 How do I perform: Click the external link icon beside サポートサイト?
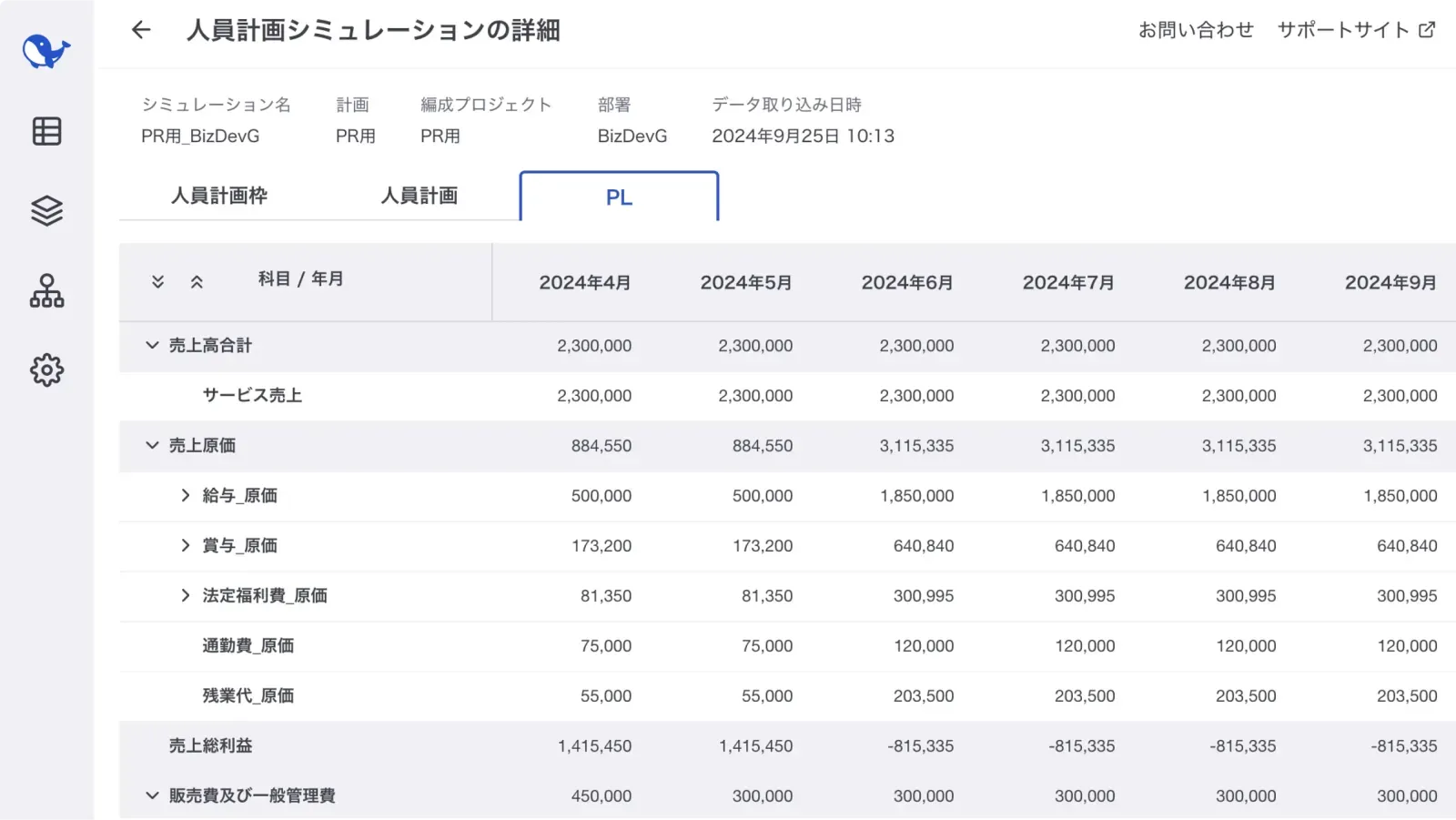click(1427, 30)
